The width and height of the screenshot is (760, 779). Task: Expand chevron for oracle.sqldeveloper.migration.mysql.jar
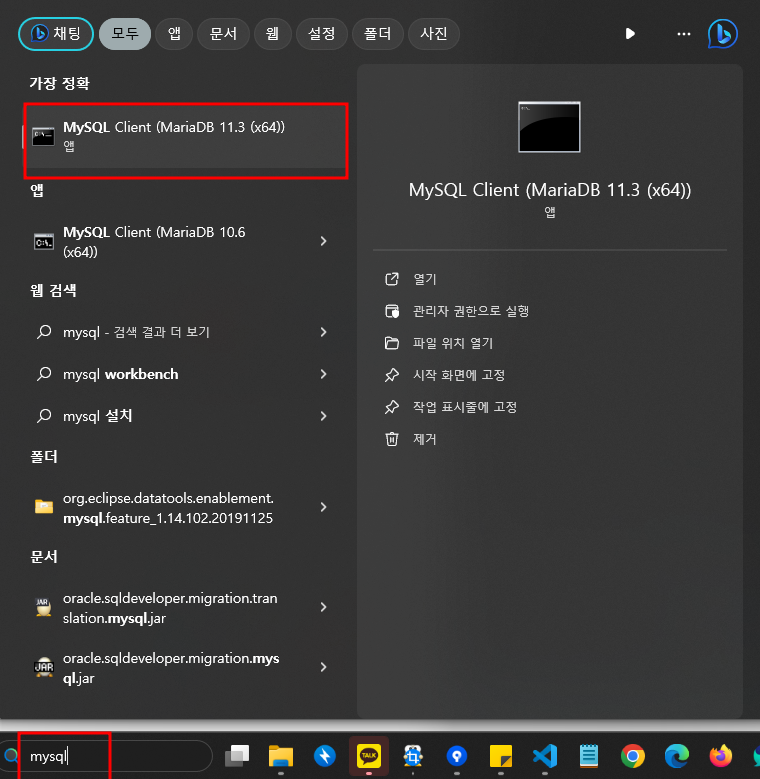click(323, 667)
